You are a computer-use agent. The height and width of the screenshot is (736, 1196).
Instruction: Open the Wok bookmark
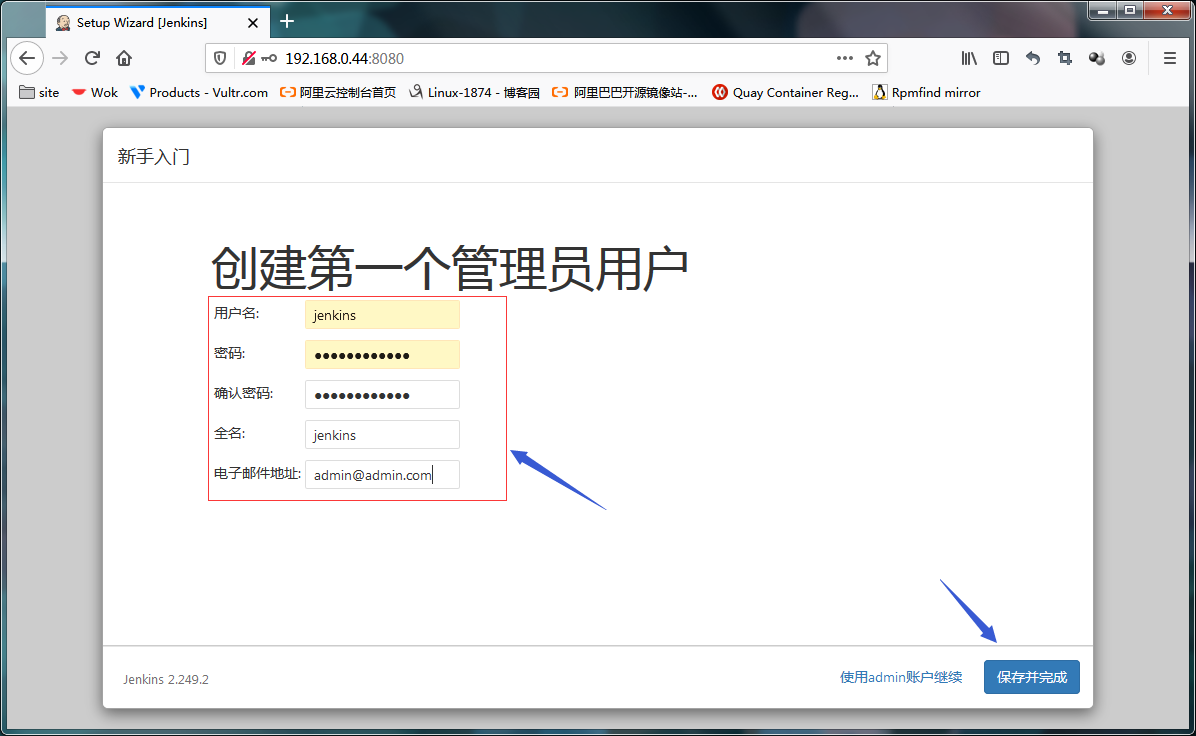click(95, 92)
